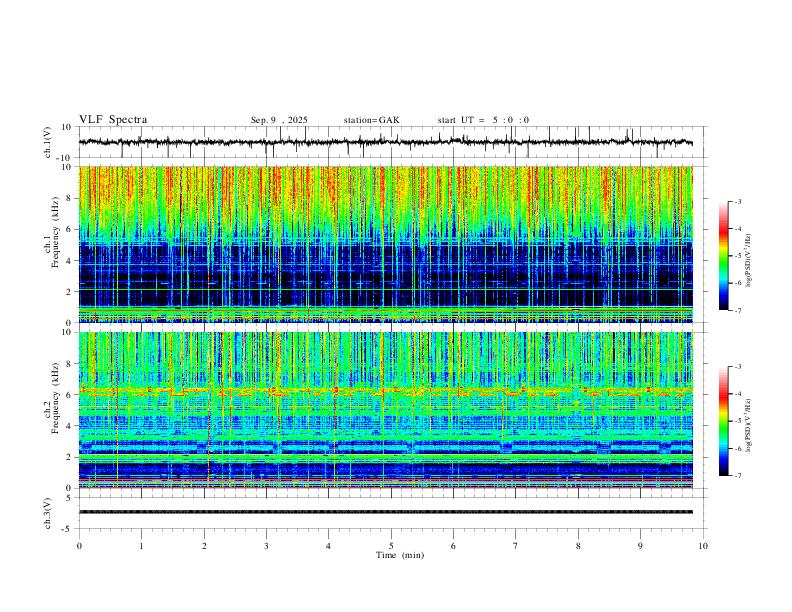Click the ch.1 spectrogram panel
The height and width of the screenshot is (612, 792).
coord(386,244)
